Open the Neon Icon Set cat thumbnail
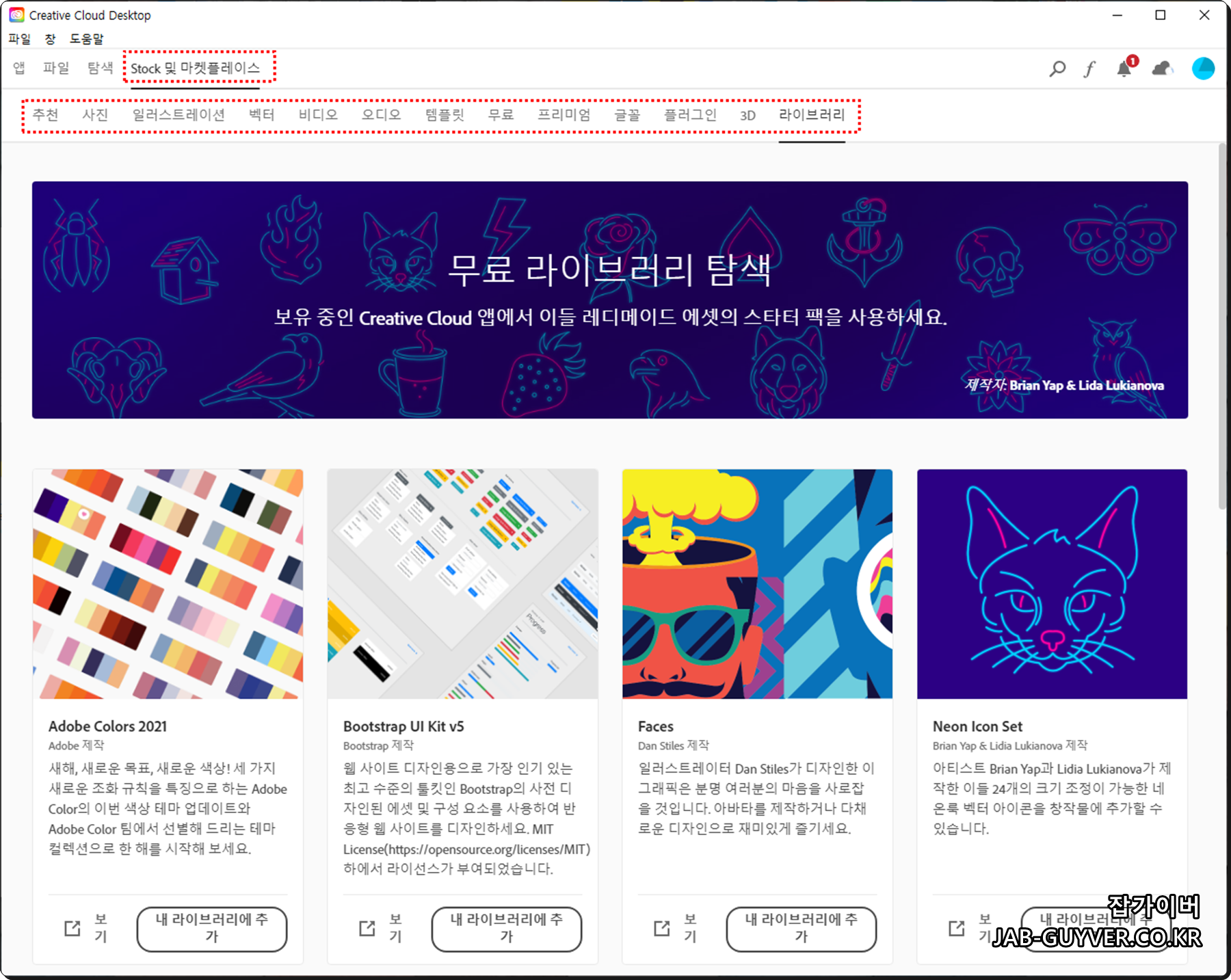Image resolution: width=1231 pixels, height=980 pixels. 1053,583
